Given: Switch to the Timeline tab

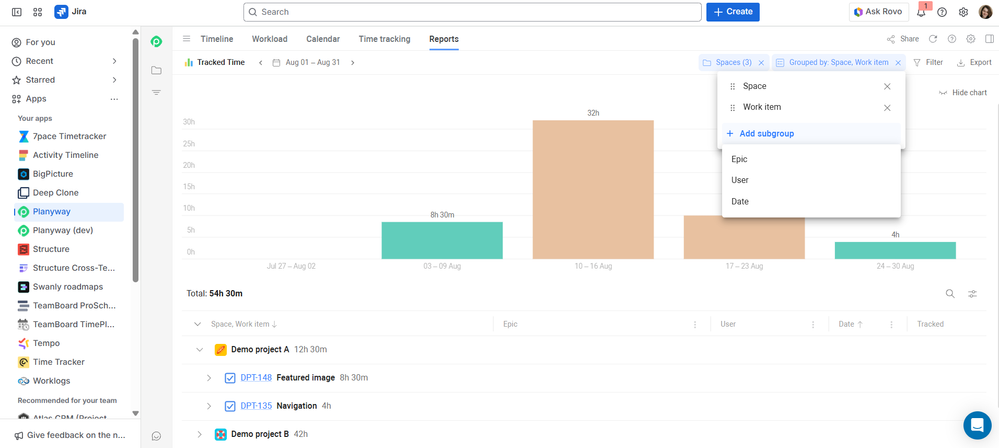Looking at the screenshot, I should [217, 39].
